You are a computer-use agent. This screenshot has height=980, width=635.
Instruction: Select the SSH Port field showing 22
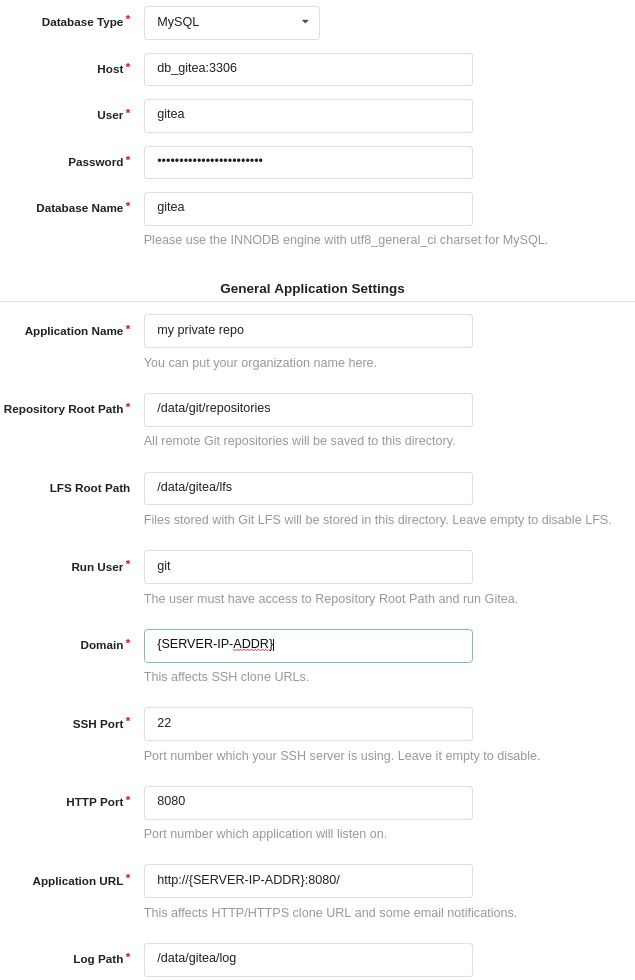point(308,724)
